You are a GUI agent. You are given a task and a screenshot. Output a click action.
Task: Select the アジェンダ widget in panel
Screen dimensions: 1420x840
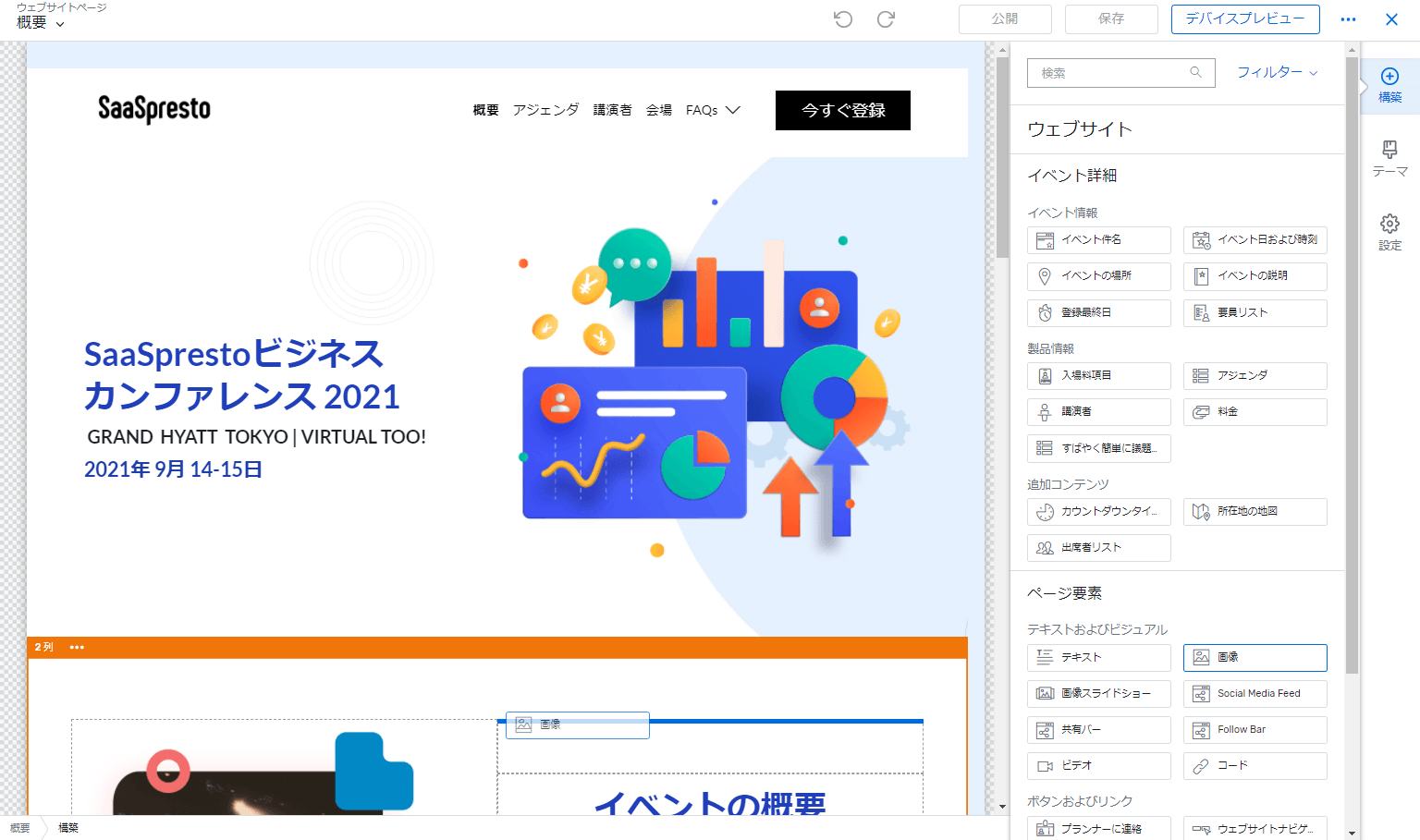tap(1255, 376)
